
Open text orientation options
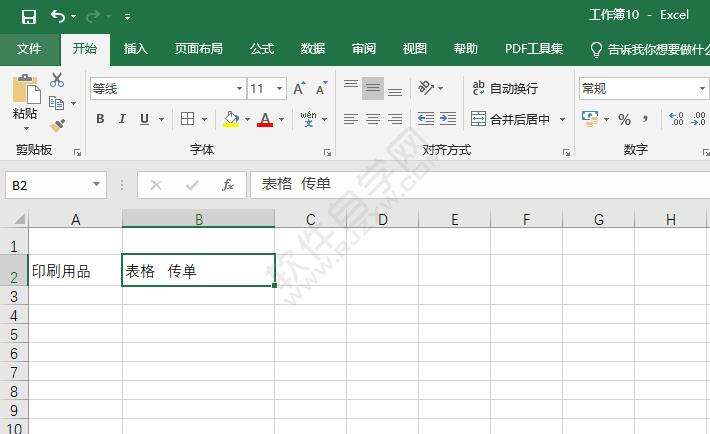(x=430, y=88)
